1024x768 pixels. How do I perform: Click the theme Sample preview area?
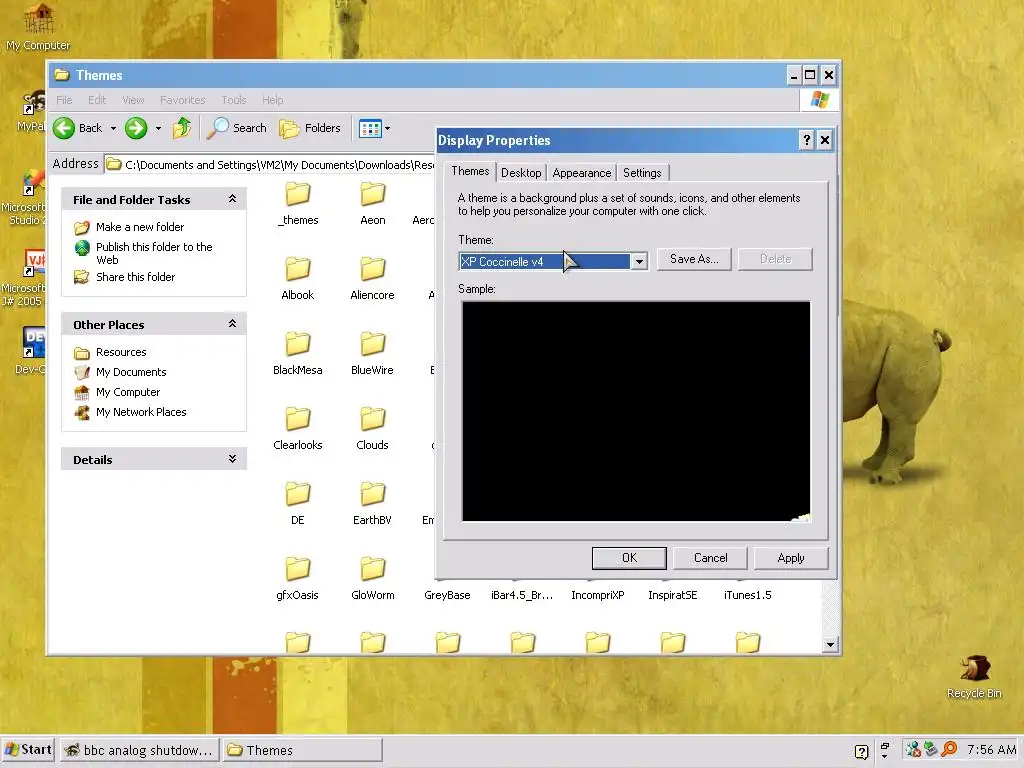click(x=636, y=411)
